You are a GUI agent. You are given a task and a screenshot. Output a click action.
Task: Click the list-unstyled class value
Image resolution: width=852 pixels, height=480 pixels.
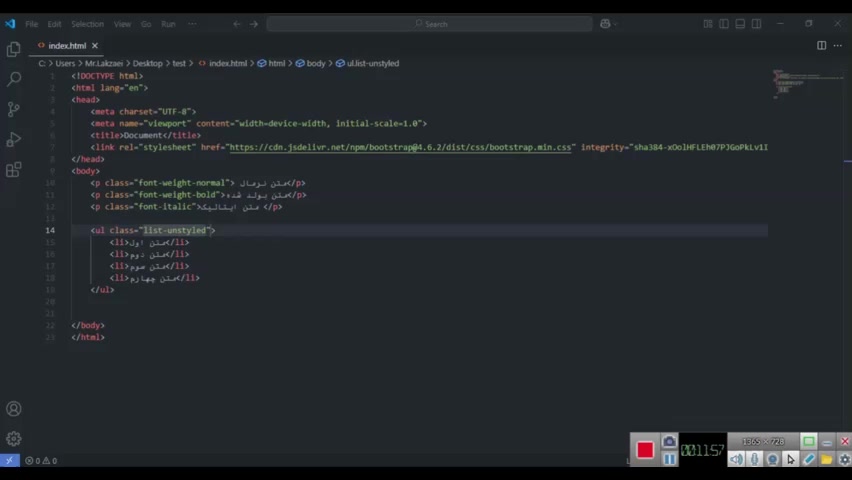tap(174, 230)
